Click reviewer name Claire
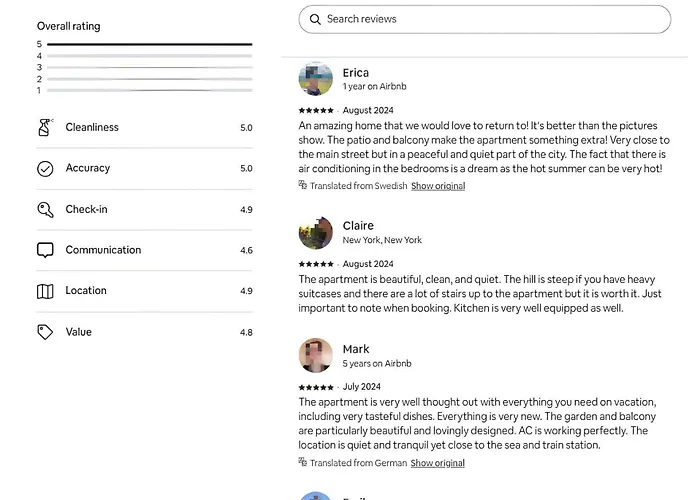 coord(358,226)
